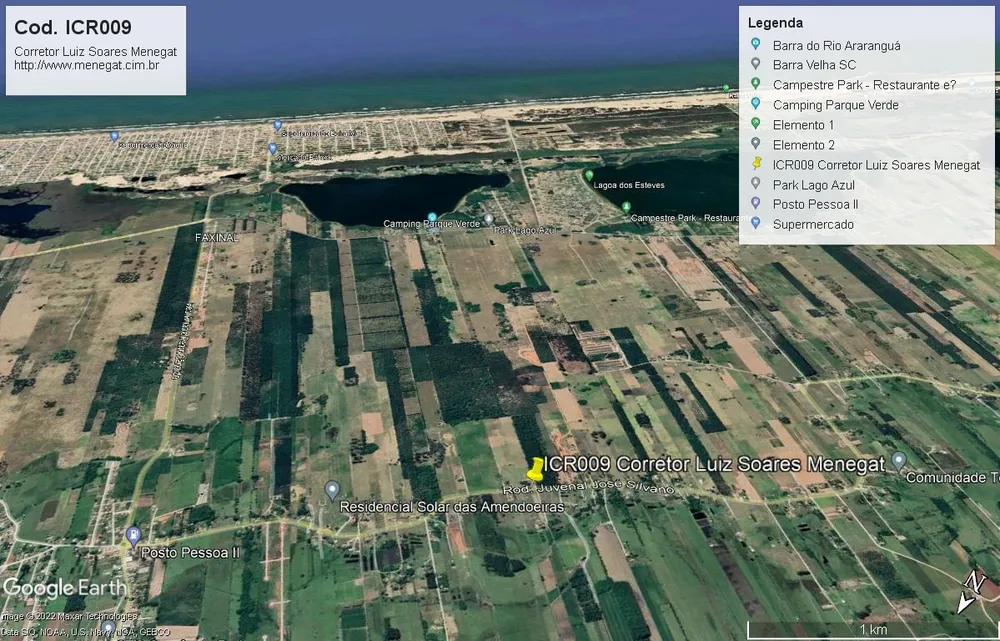The width and height of the screenshot is (1000, 641).
Task: Click the green Campestre Park map pin
Action: [626, 207]
